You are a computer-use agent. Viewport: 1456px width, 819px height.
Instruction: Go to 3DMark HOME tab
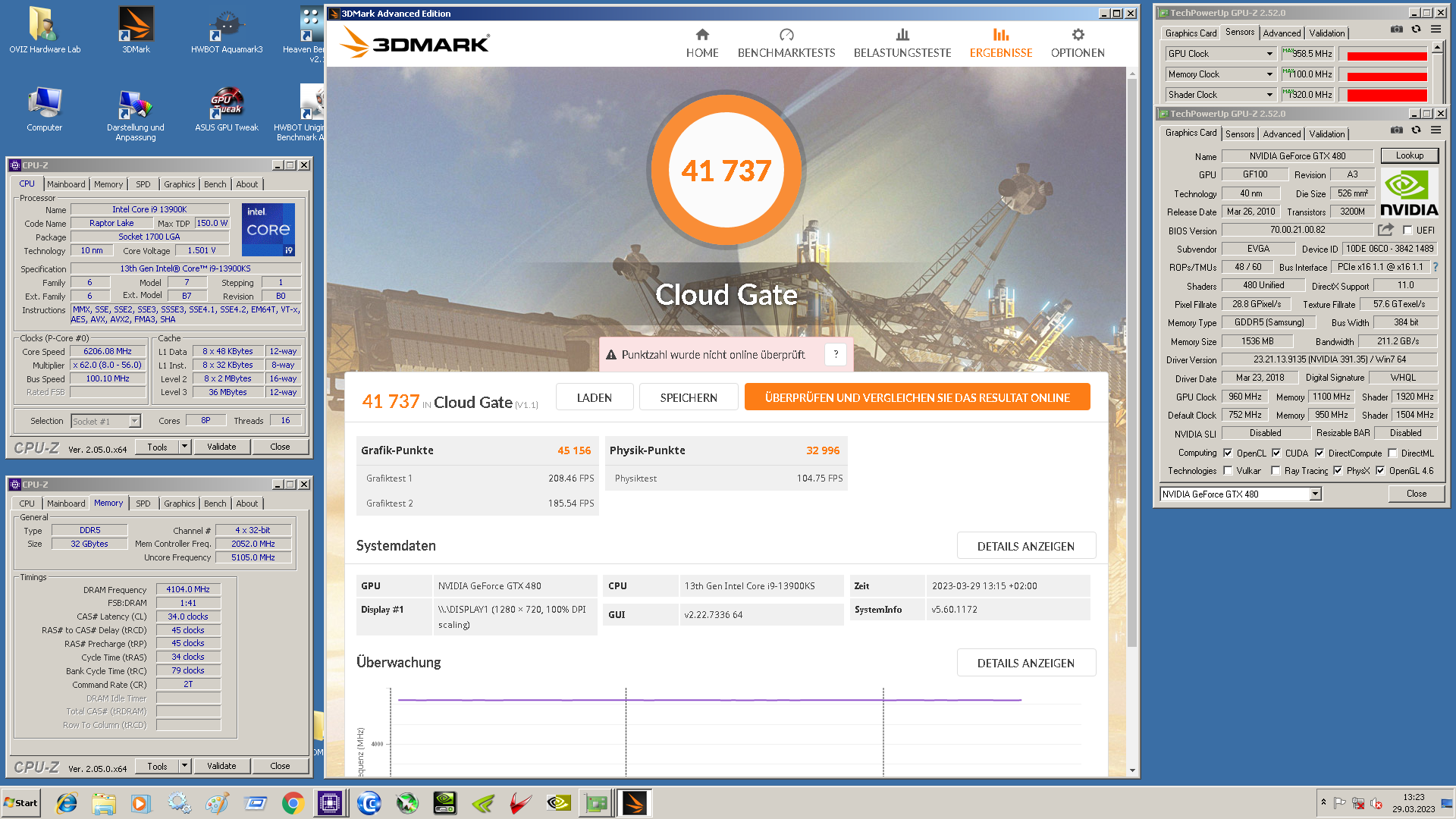tap(702, 43)
